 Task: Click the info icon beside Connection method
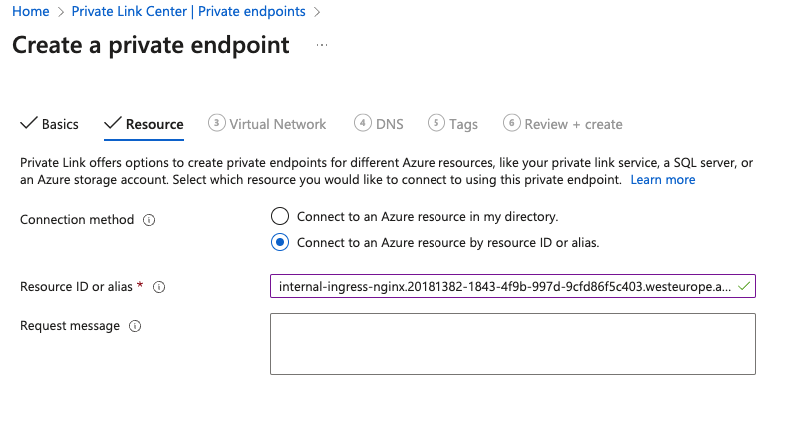[149, 220]
